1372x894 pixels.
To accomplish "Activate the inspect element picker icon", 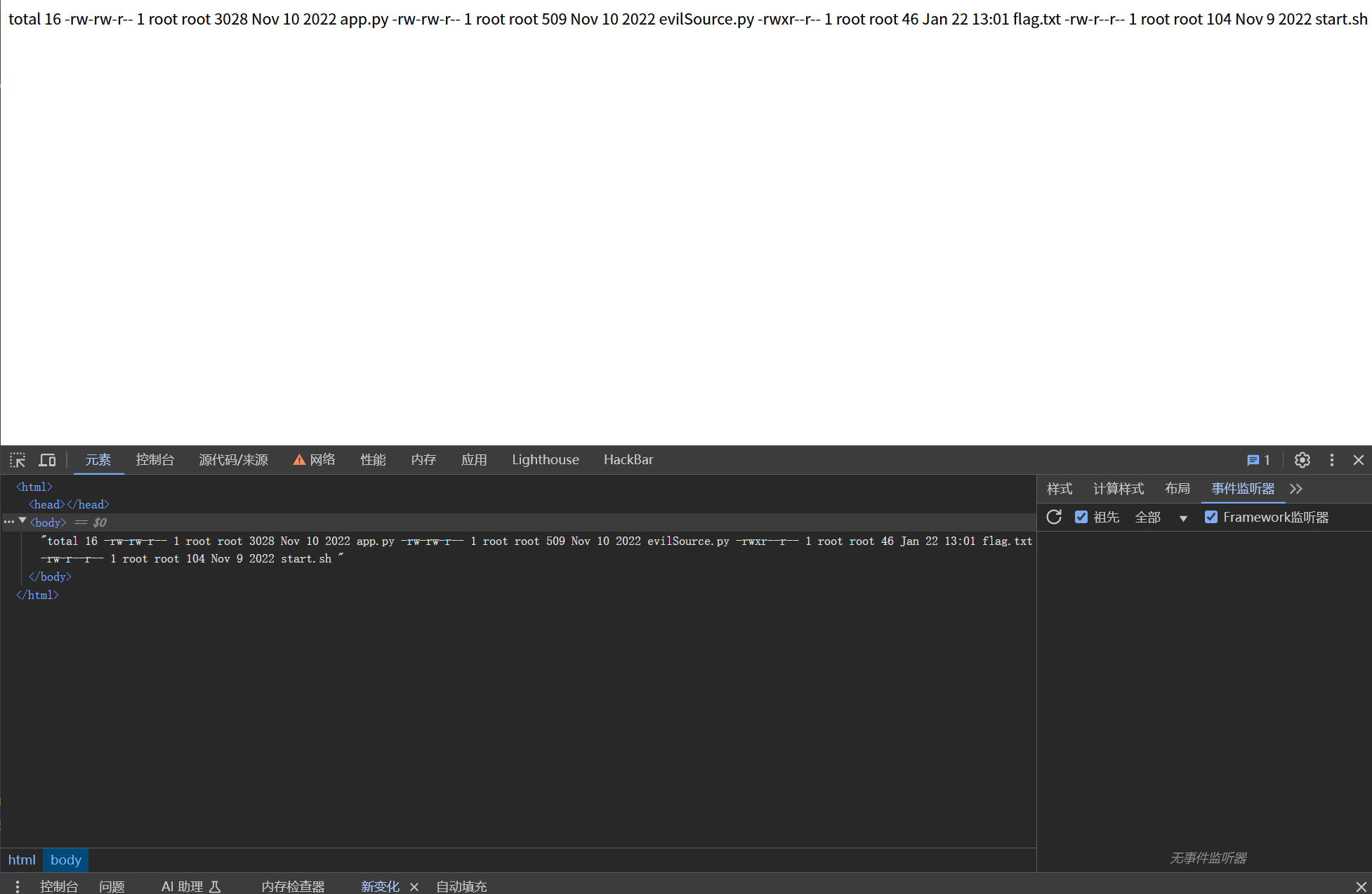I will 18,460.
